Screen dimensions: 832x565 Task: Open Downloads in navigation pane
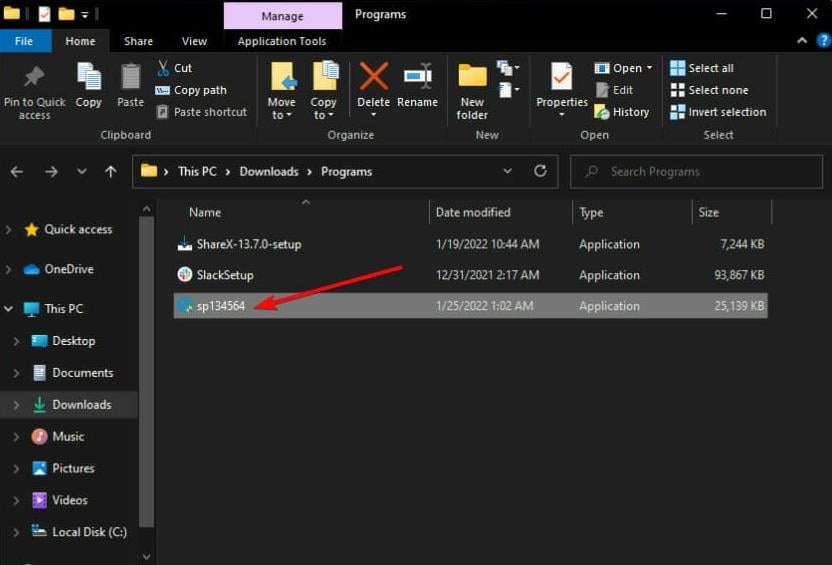point(82,405)
